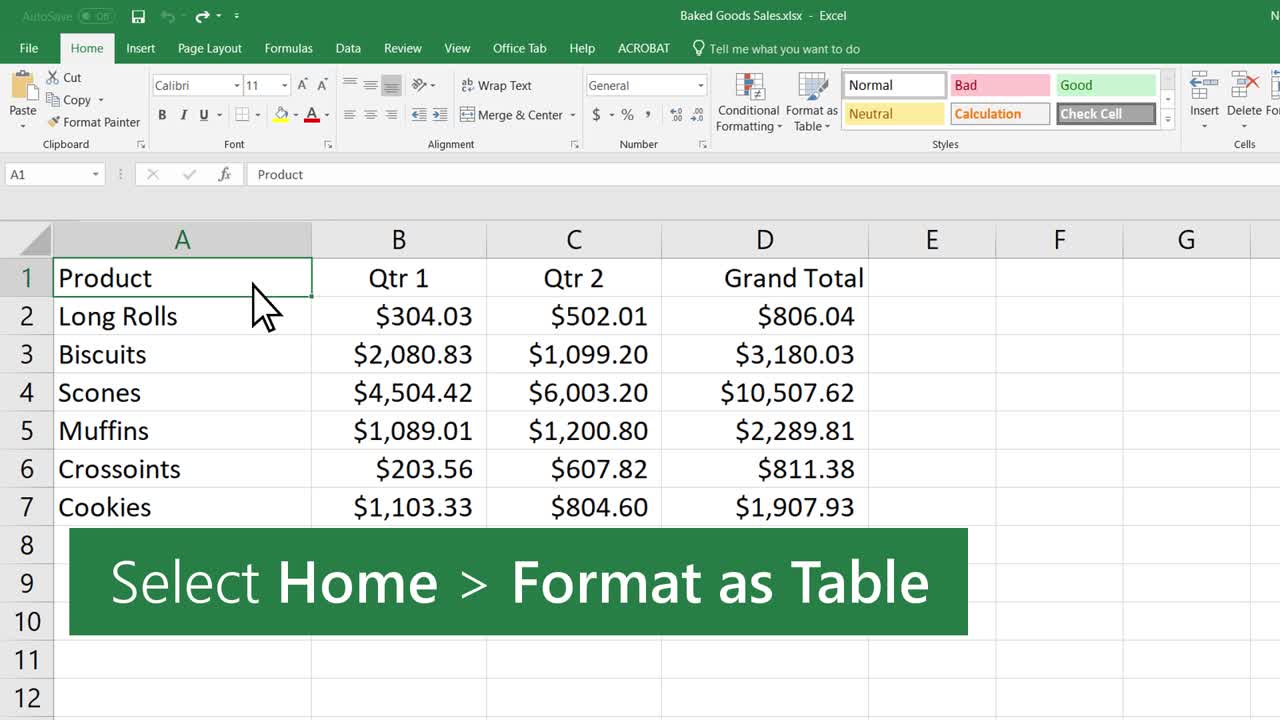Select column D header
1280x720 pixels.
pyautogui.click(x=765, y=240)
